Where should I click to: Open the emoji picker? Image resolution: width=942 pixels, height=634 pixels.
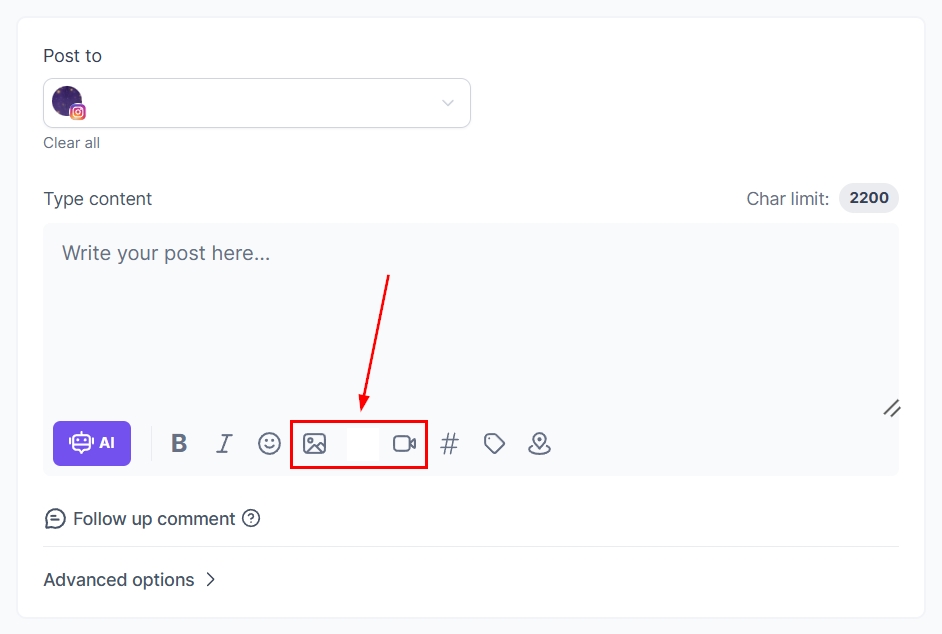pos(269,443)
